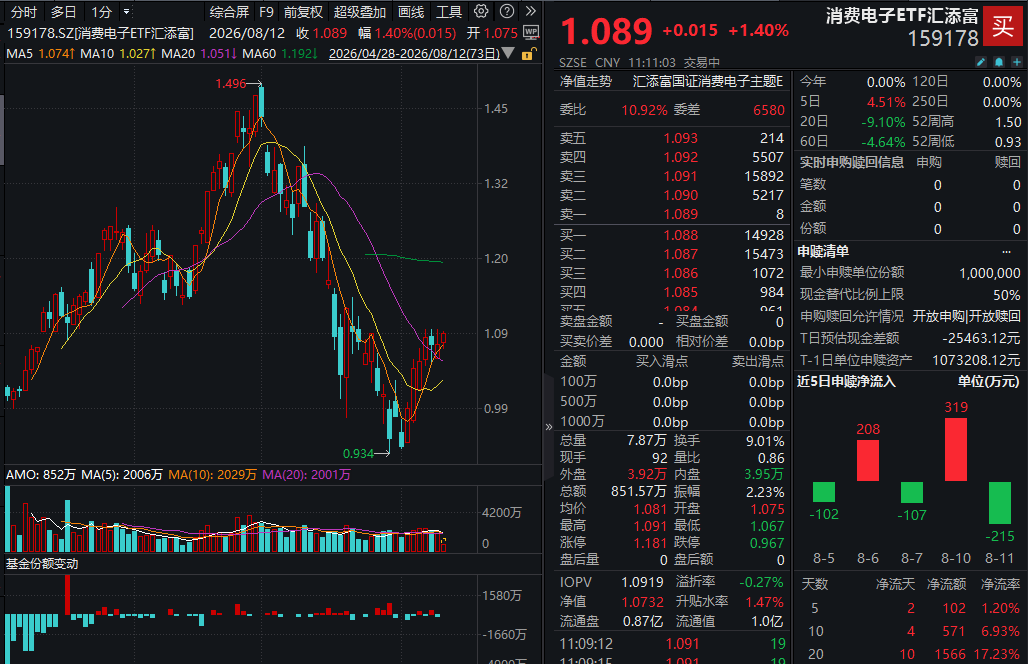Open the F9 deep data view

(266, 12)
